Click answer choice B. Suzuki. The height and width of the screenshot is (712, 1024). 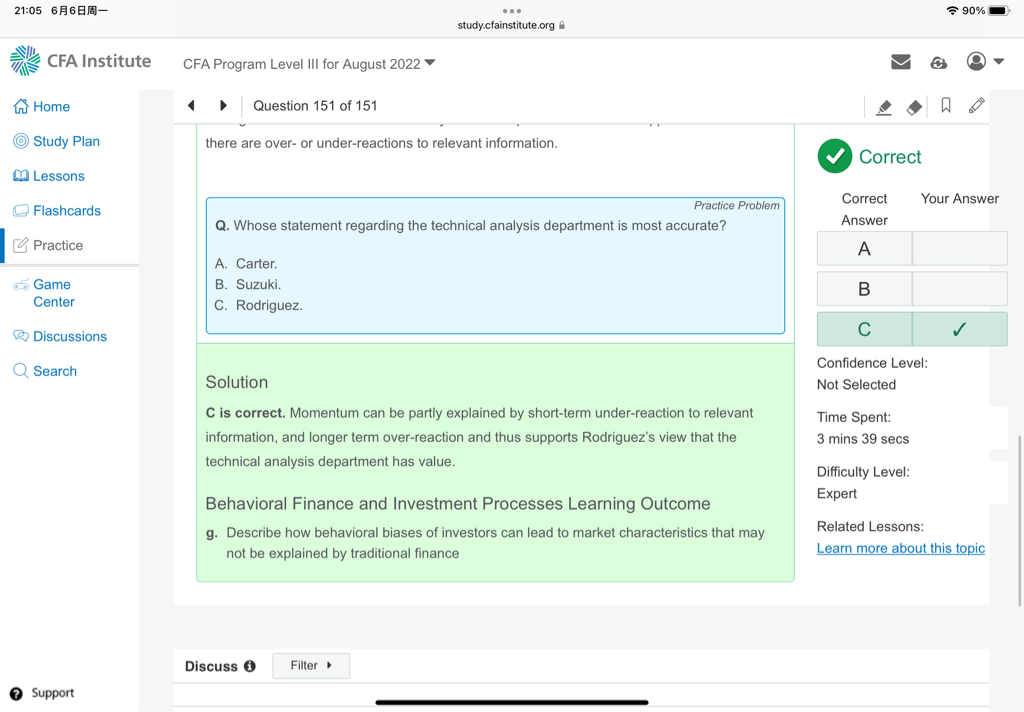point(248,285)
